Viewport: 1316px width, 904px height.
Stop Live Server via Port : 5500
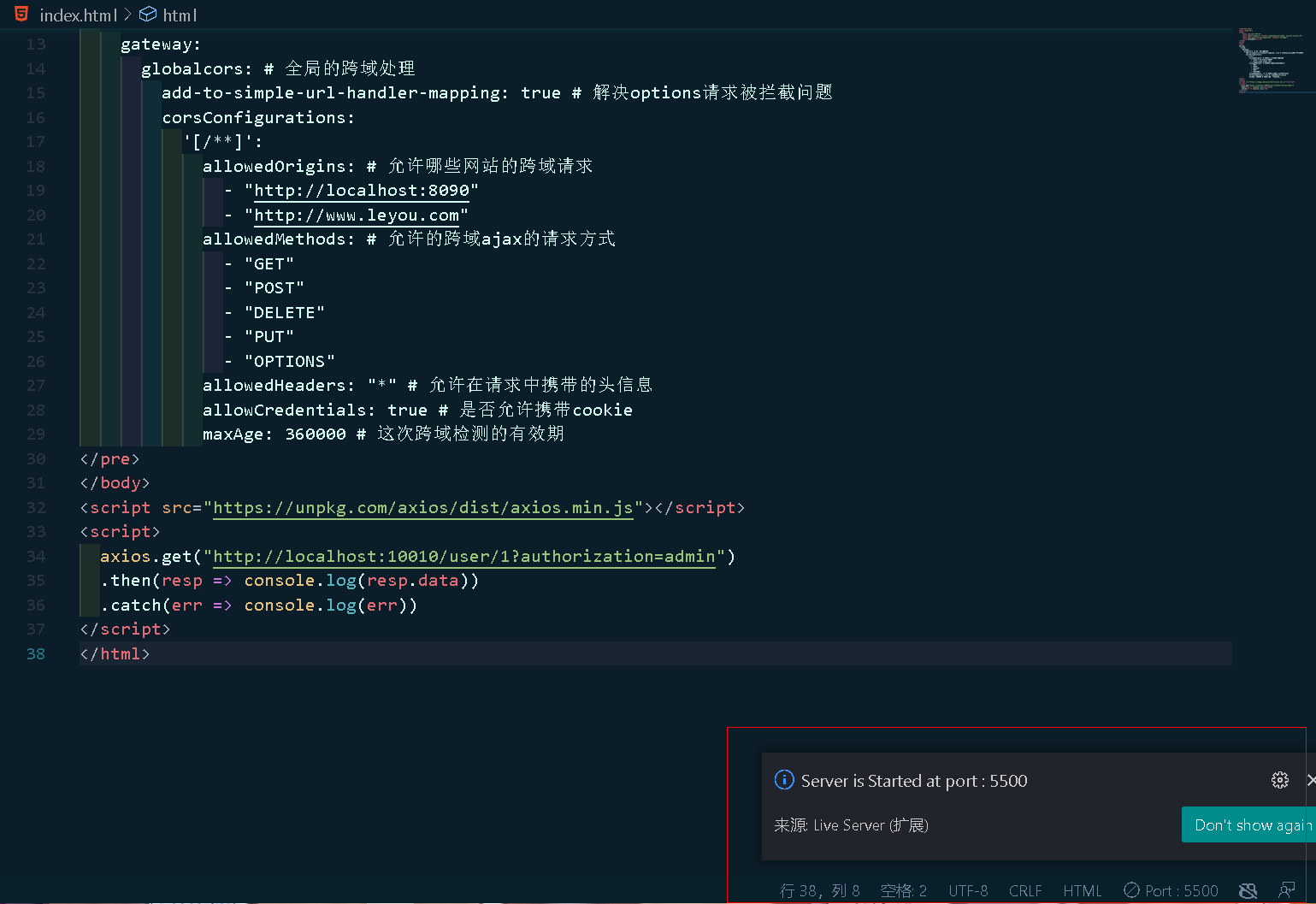1171,891
